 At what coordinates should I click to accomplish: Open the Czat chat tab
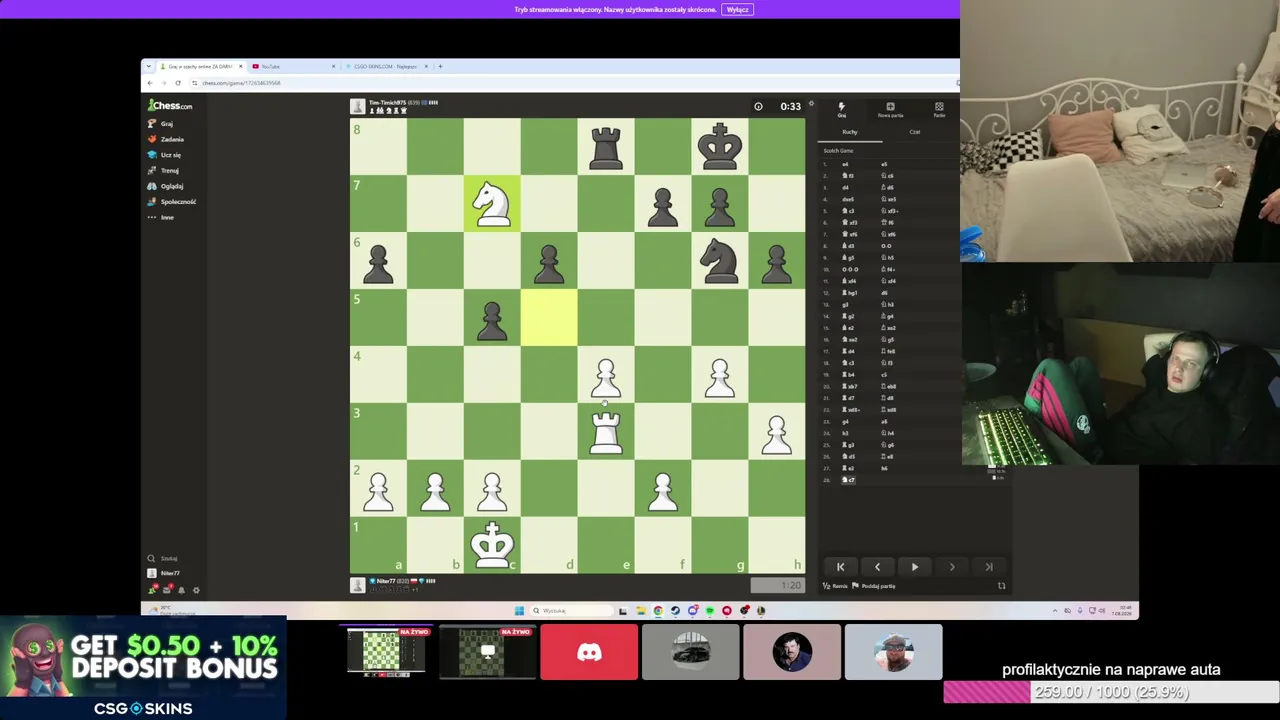pos(914,132)
